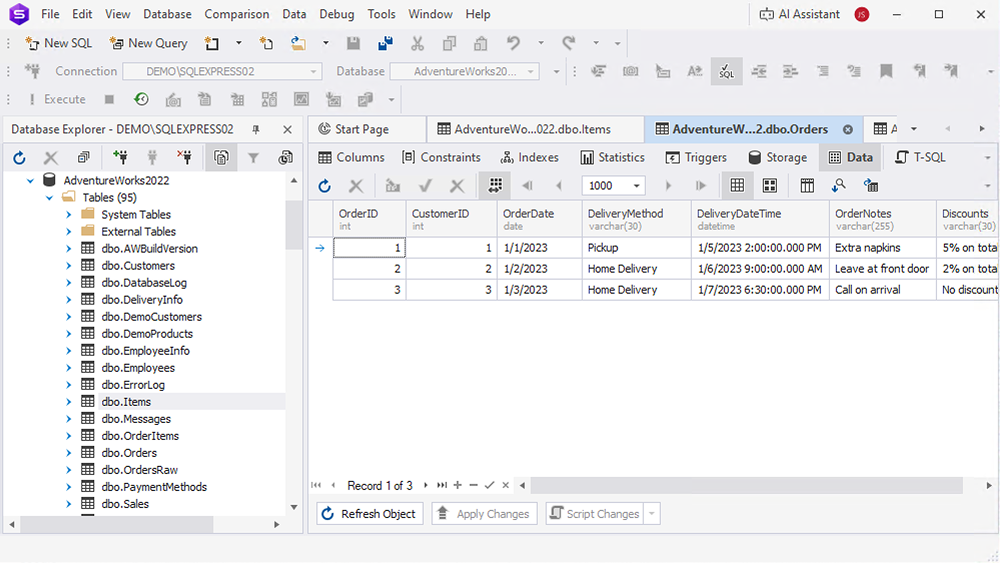The height and width of the screenshot is (563, 1000).
Task: Click the column chooser icon in data toolbar
Action: tap(807, 186)
